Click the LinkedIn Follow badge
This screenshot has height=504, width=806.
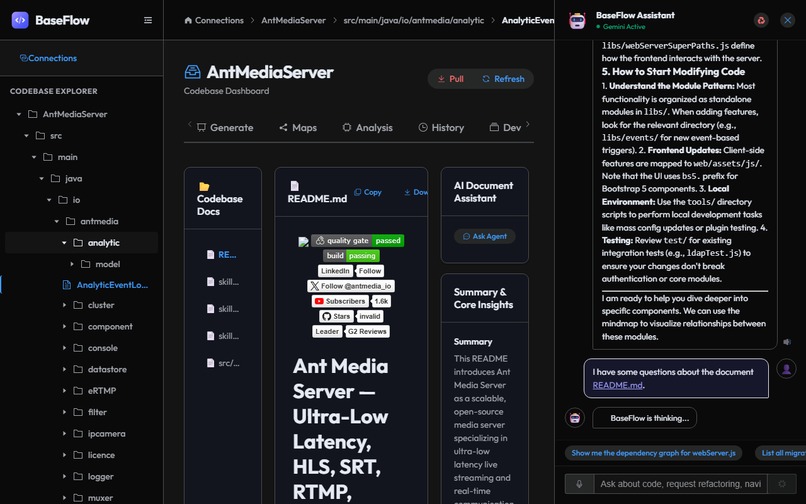point(351,271)
